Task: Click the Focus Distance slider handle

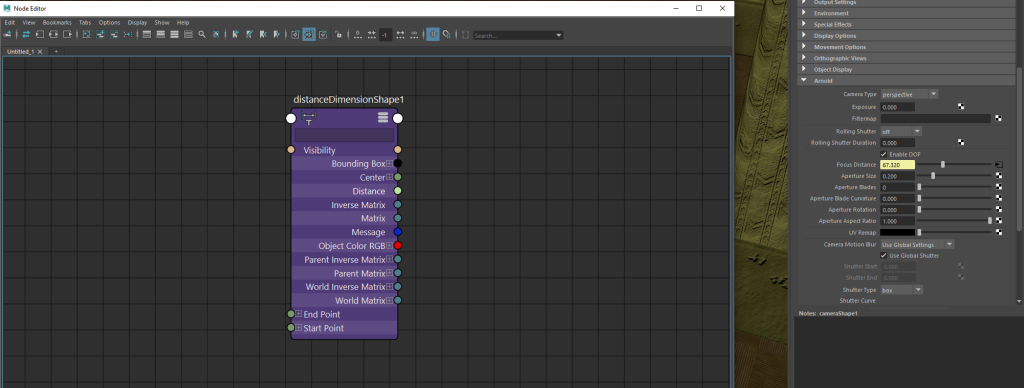Action: pyautogui.click(x=942, y=165)
